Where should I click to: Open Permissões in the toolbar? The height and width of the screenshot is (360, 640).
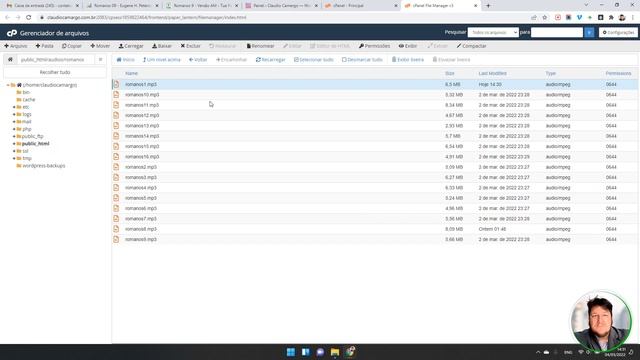tap(375, 46)
